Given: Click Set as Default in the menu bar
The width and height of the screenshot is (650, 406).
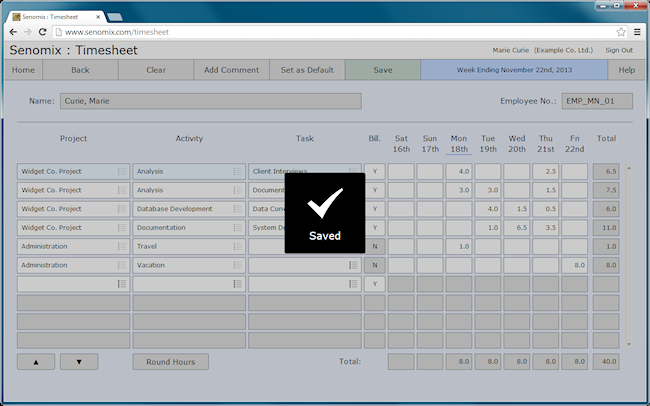Looking at the screenshot, I should click(x=307, y=70).
